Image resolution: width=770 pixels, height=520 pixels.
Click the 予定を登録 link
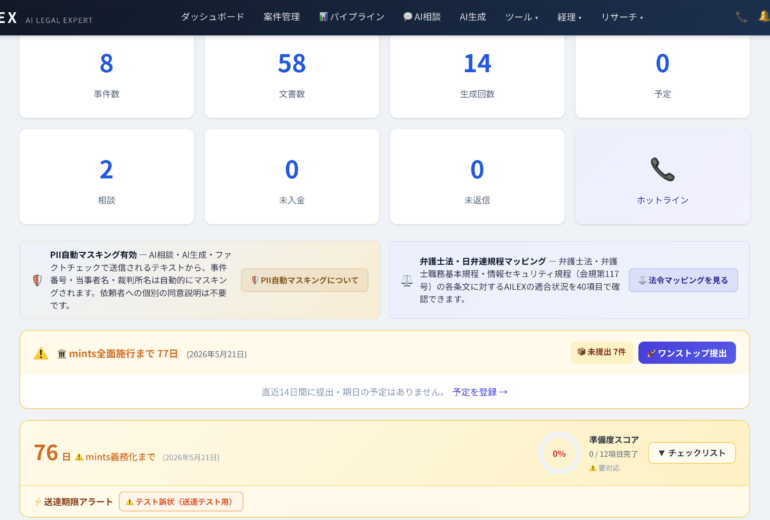tap(480, 392)
